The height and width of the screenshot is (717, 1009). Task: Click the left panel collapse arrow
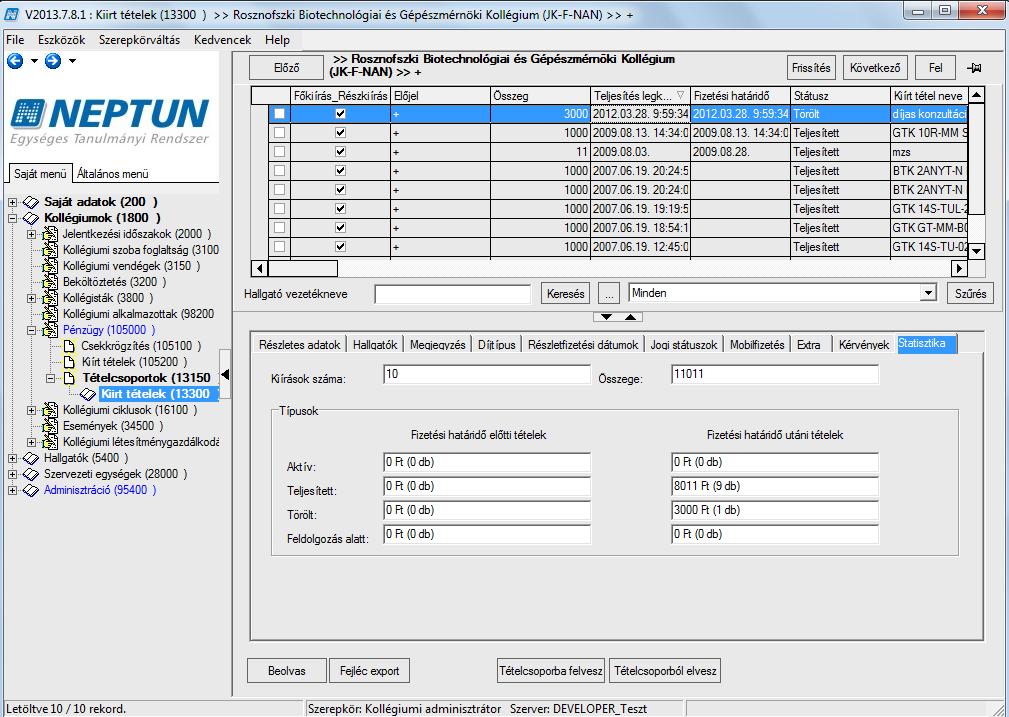click(225, 374)
